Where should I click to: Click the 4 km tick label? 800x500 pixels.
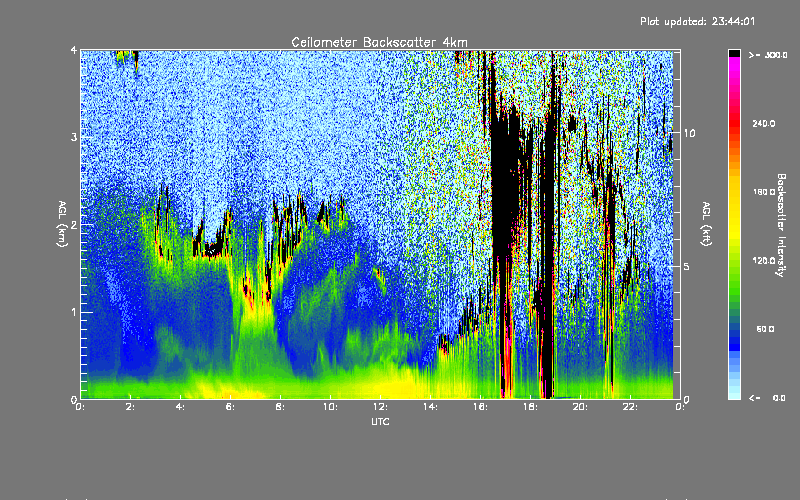pyautogui.click(x=74, y=50)
